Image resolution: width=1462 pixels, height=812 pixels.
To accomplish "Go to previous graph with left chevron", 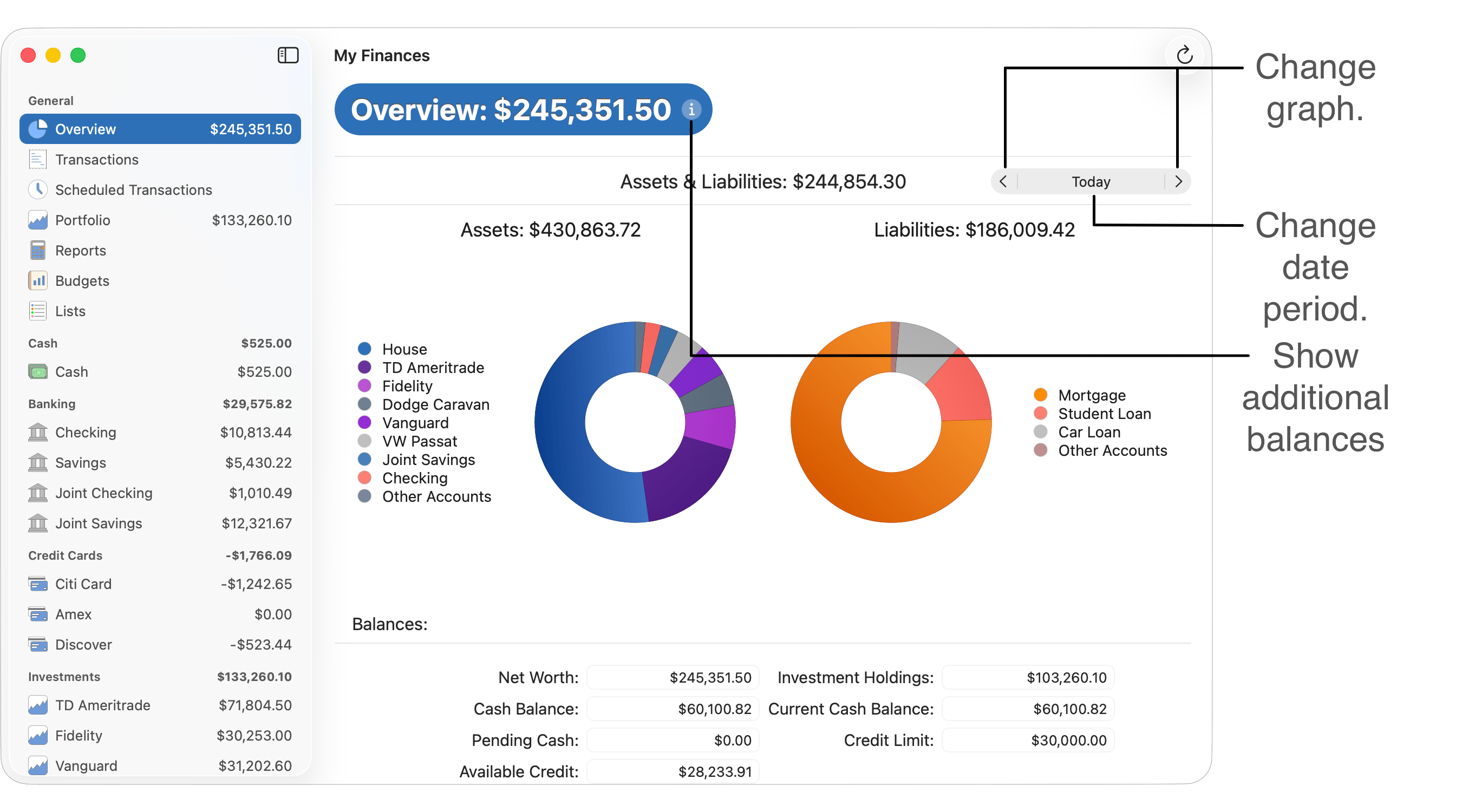I will tap(1003, 181).
